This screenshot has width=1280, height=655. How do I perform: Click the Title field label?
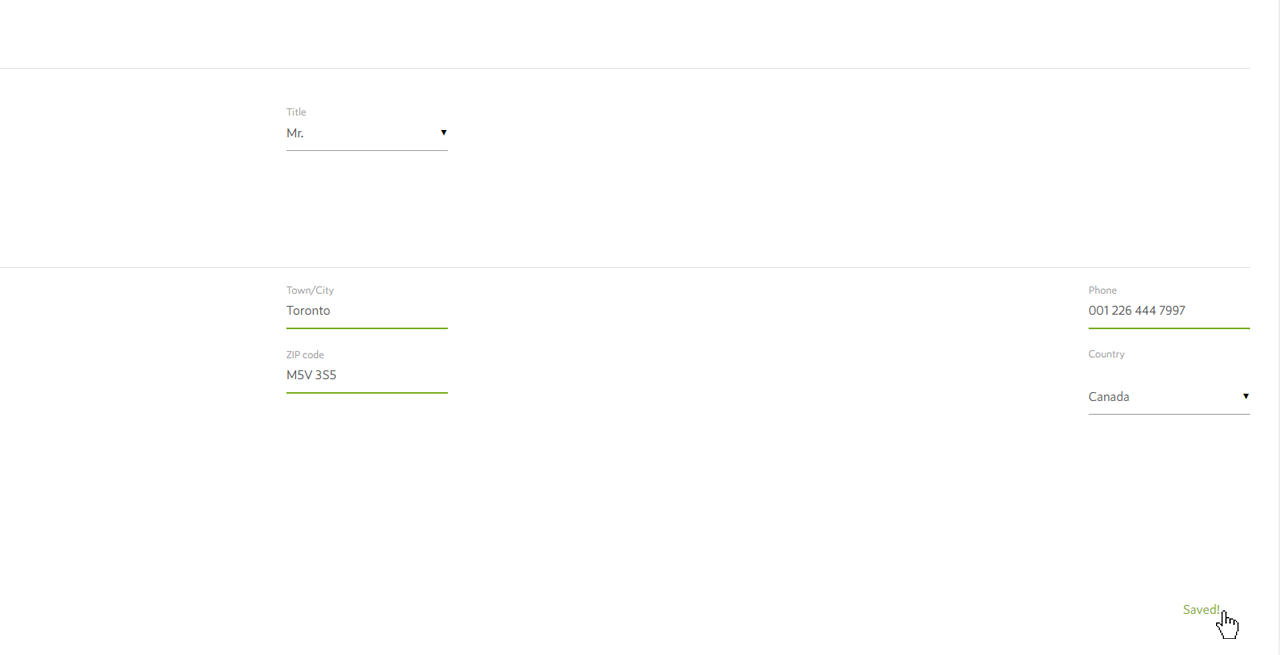[x=296, y=112]
